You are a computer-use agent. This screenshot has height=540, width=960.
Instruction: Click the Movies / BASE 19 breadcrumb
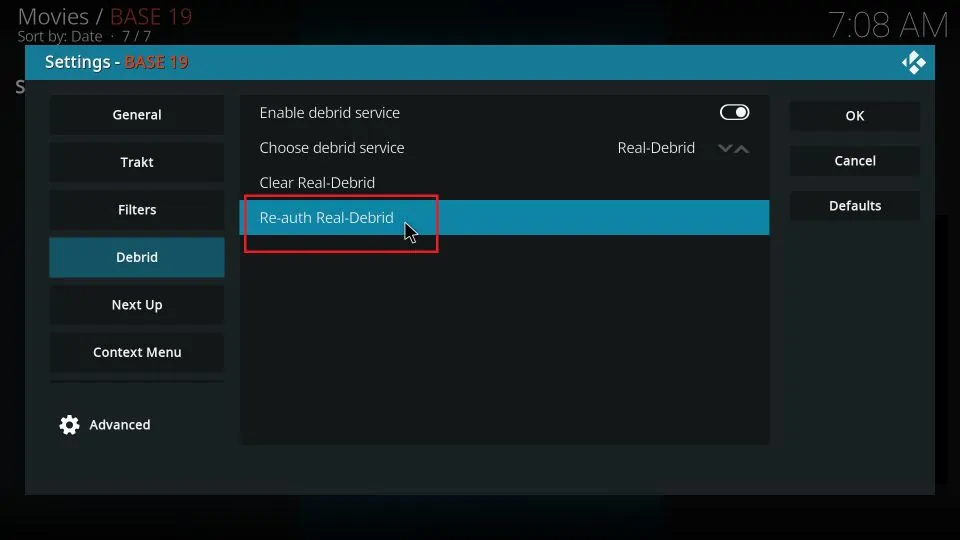105,16
